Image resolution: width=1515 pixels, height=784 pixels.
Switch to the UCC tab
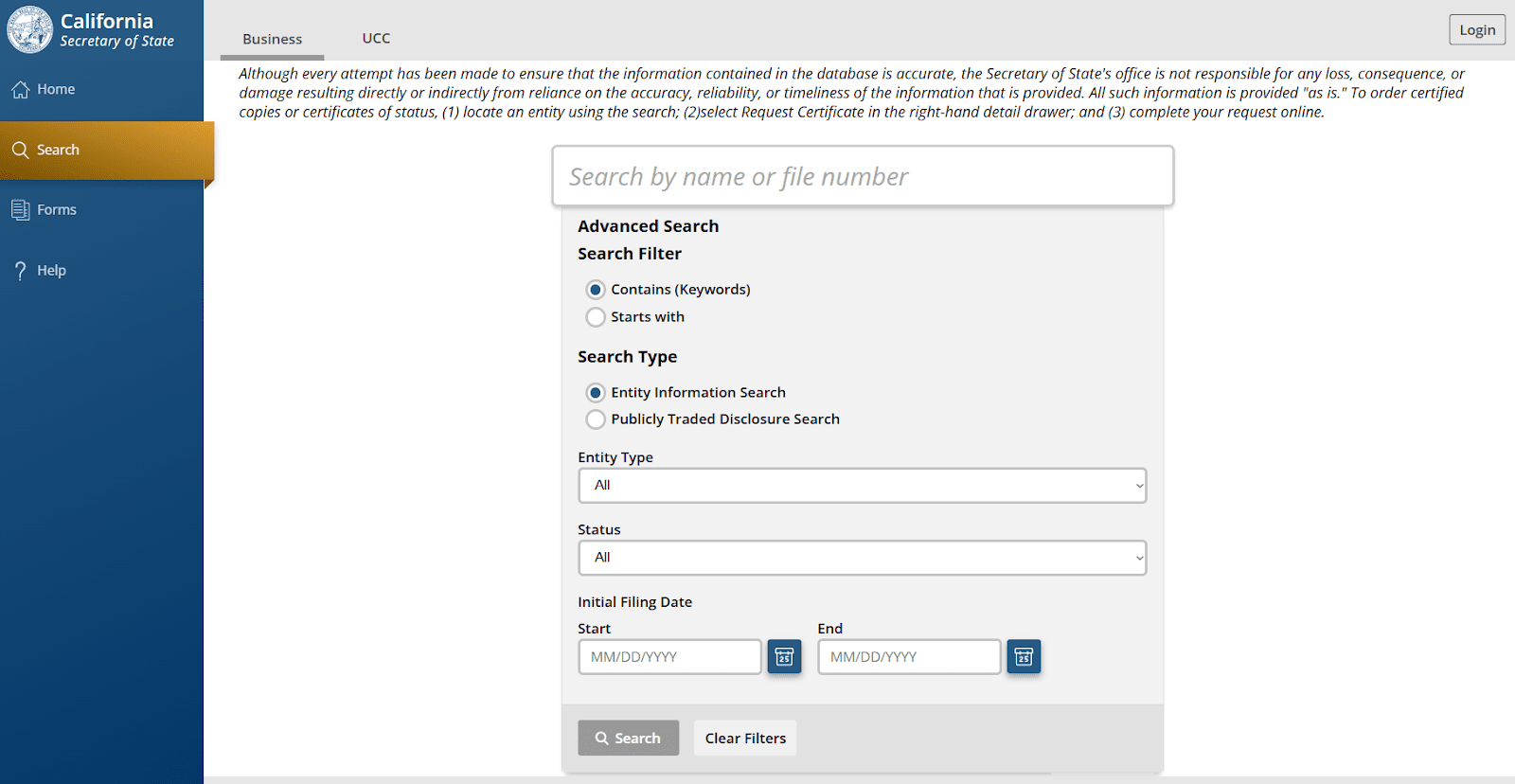tap(376, 39)
